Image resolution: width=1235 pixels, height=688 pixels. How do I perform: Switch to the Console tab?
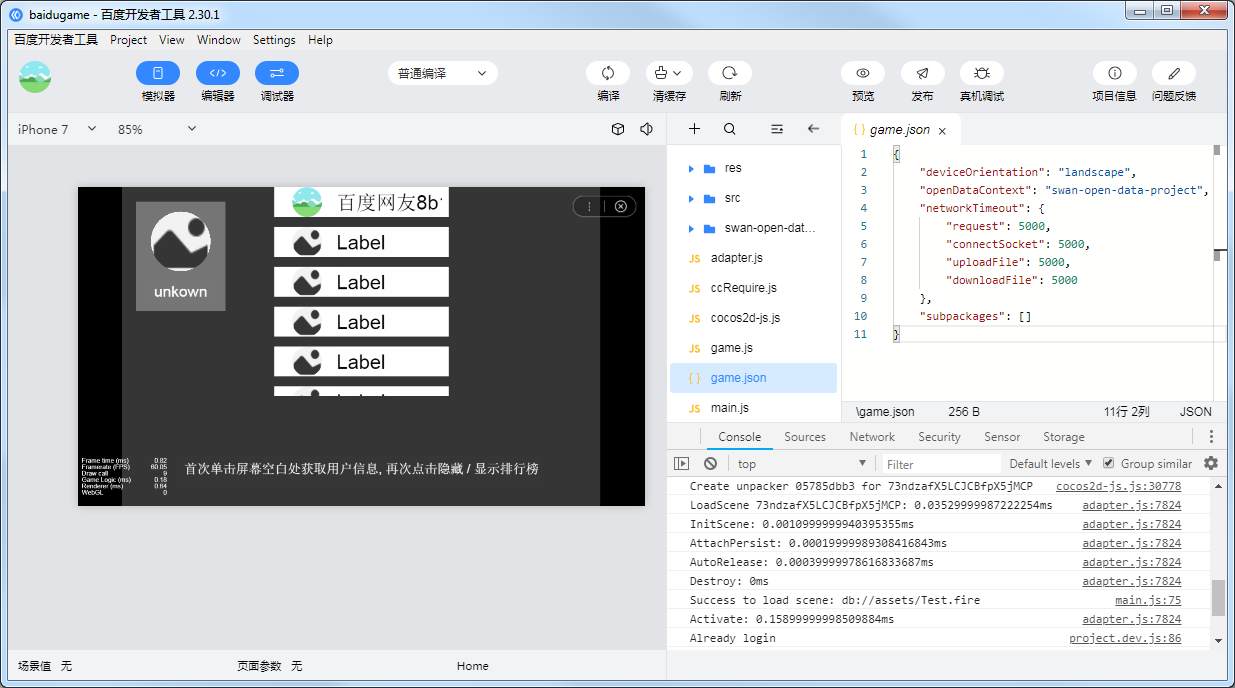click(740, 437)
